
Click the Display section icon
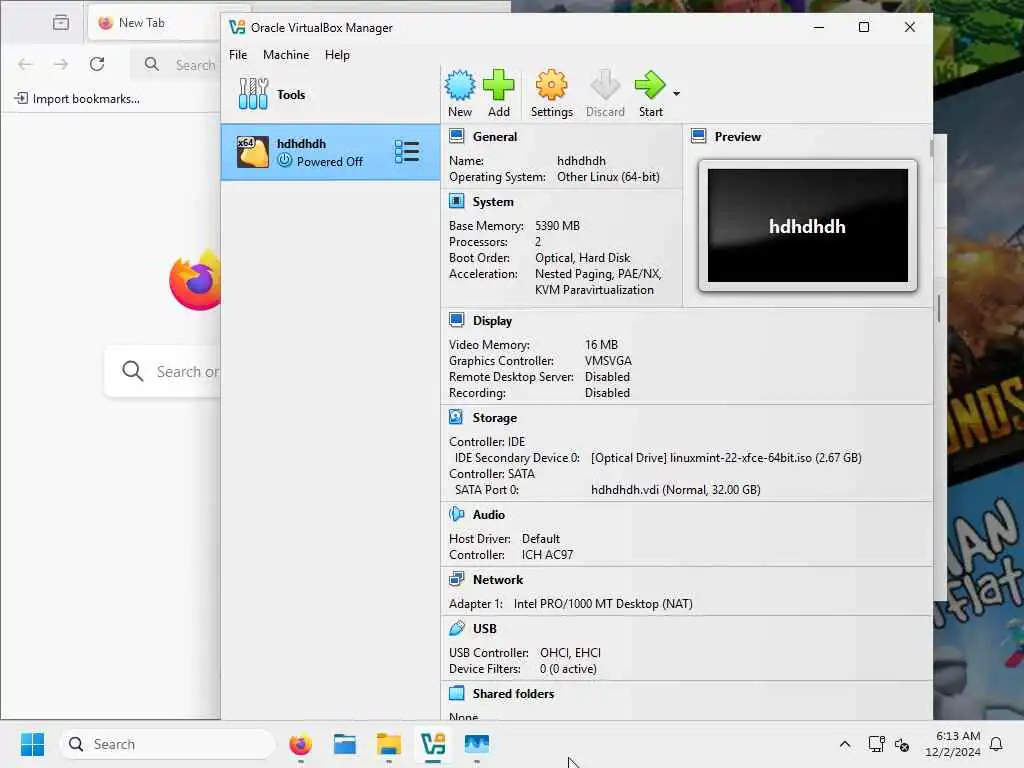pyautogui.click(x=456, y=320)
